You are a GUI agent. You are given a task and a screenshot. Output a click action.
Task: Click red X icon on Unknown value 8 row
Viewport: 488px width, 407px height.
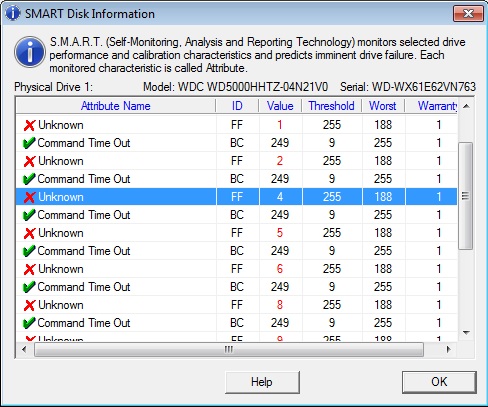point(29,305)
